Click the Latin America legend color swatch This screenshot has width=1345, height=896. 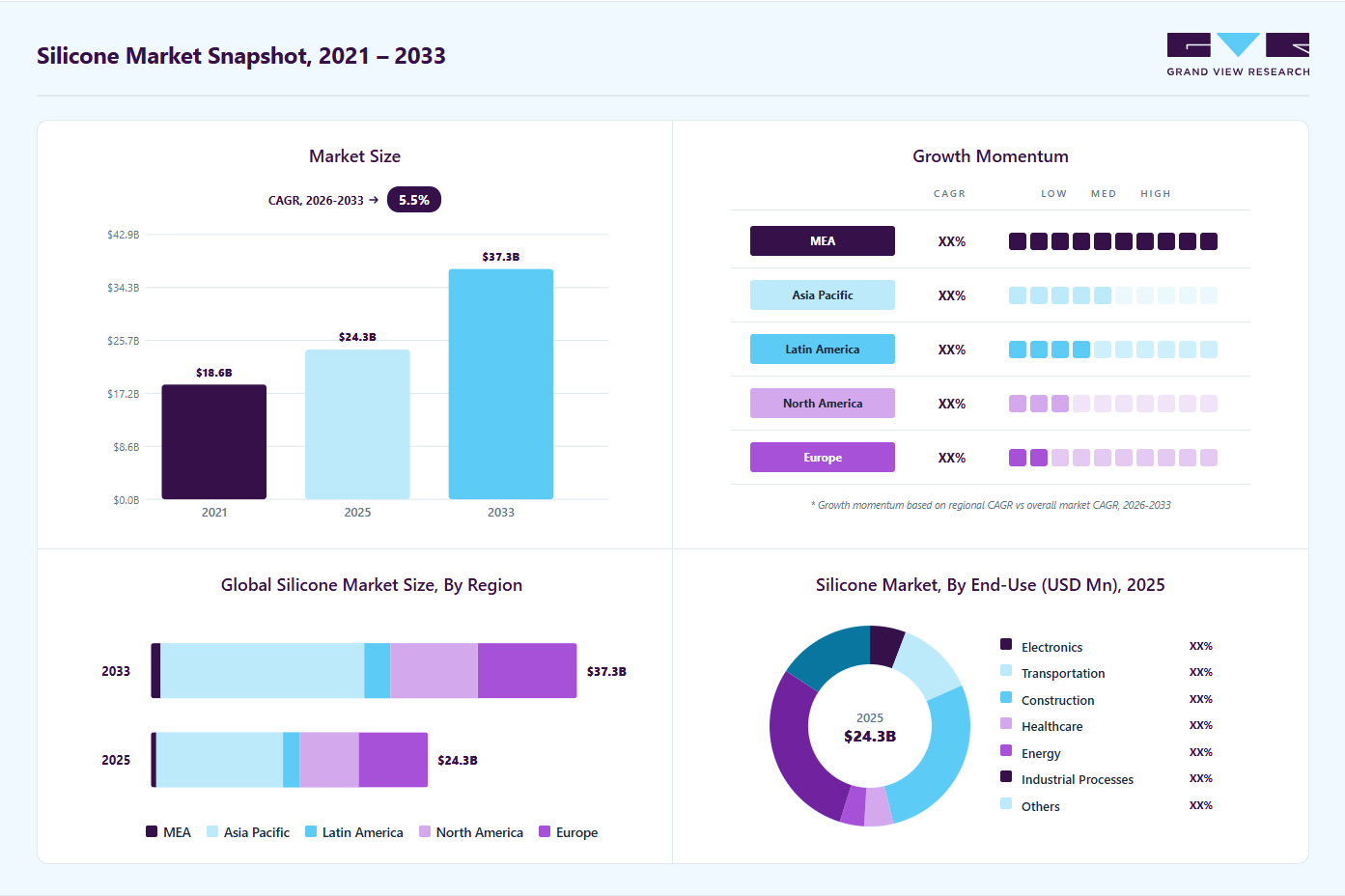pyautogui.click(x=311, y=831)
